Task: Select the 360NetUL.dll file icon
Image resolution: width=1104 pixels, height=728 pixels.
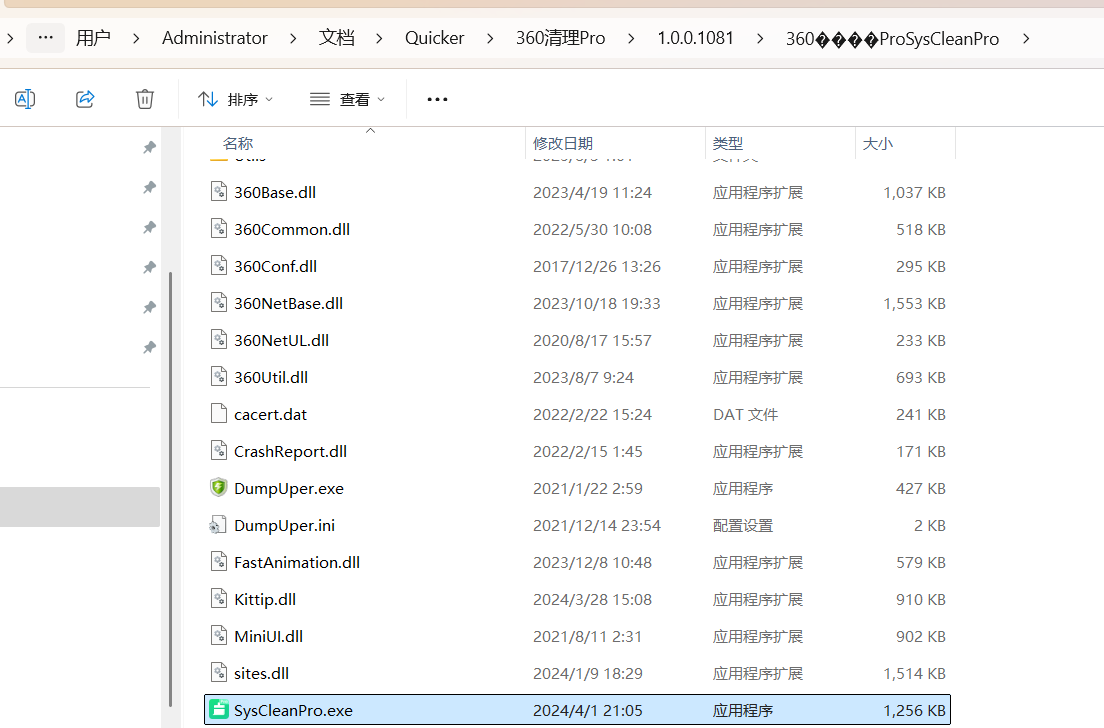Action: click(x=219, y=339)
